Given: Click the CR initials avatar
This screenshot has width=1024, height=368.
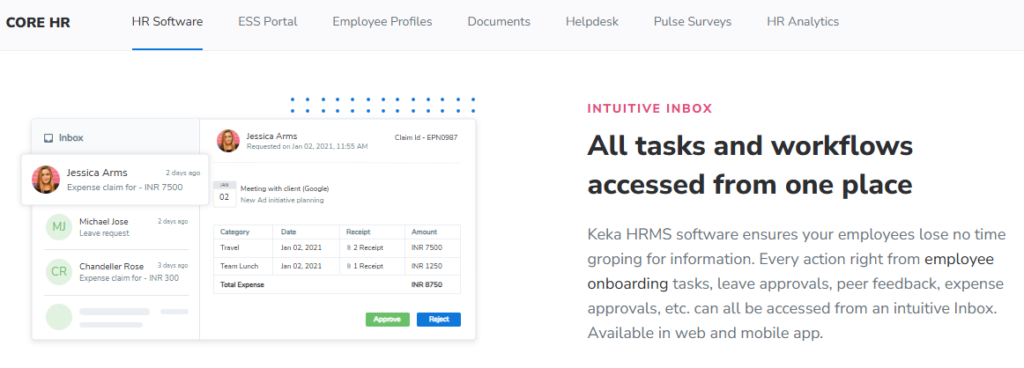Looking at the screenshot, I should pos(59,271).
